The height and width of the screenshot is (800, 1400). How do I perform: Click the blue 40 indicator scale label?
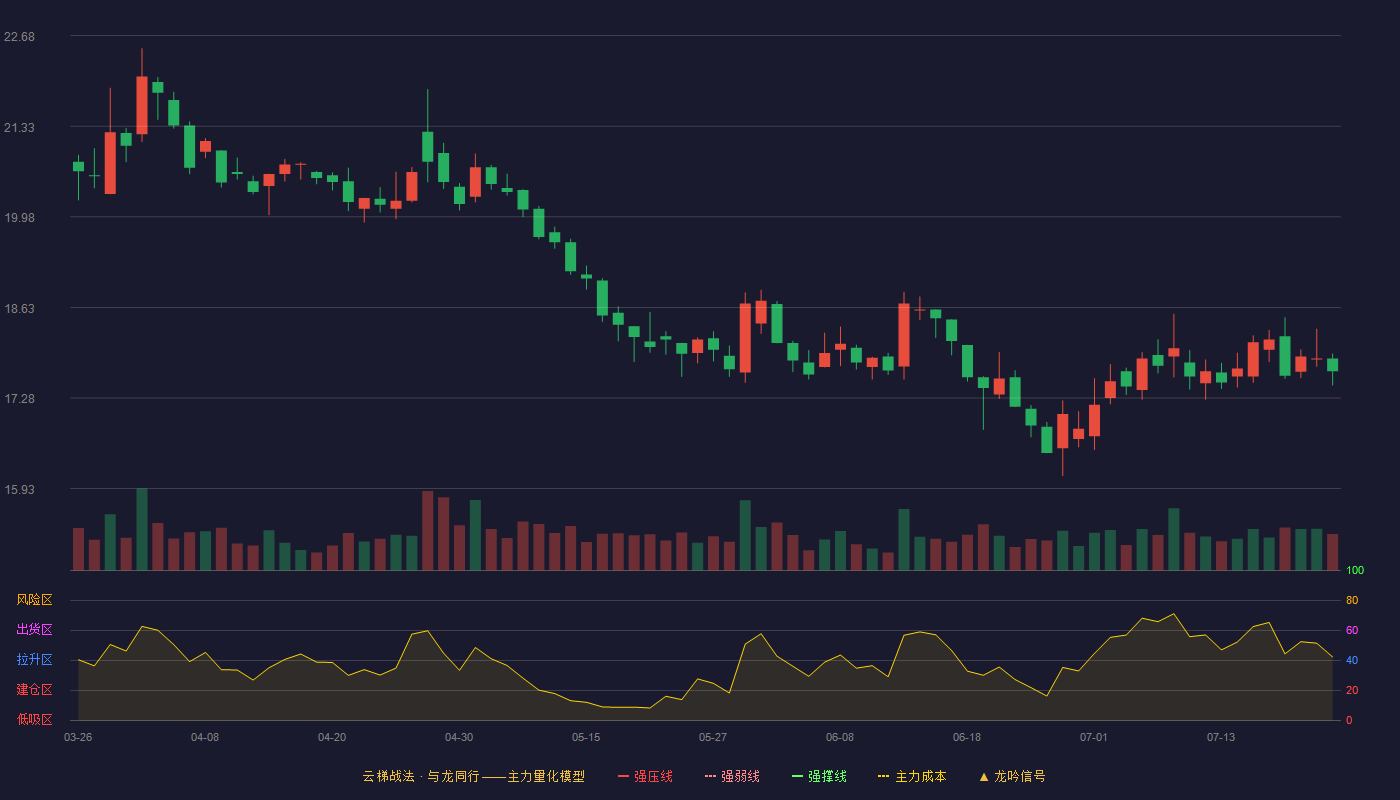[1352, 661]
